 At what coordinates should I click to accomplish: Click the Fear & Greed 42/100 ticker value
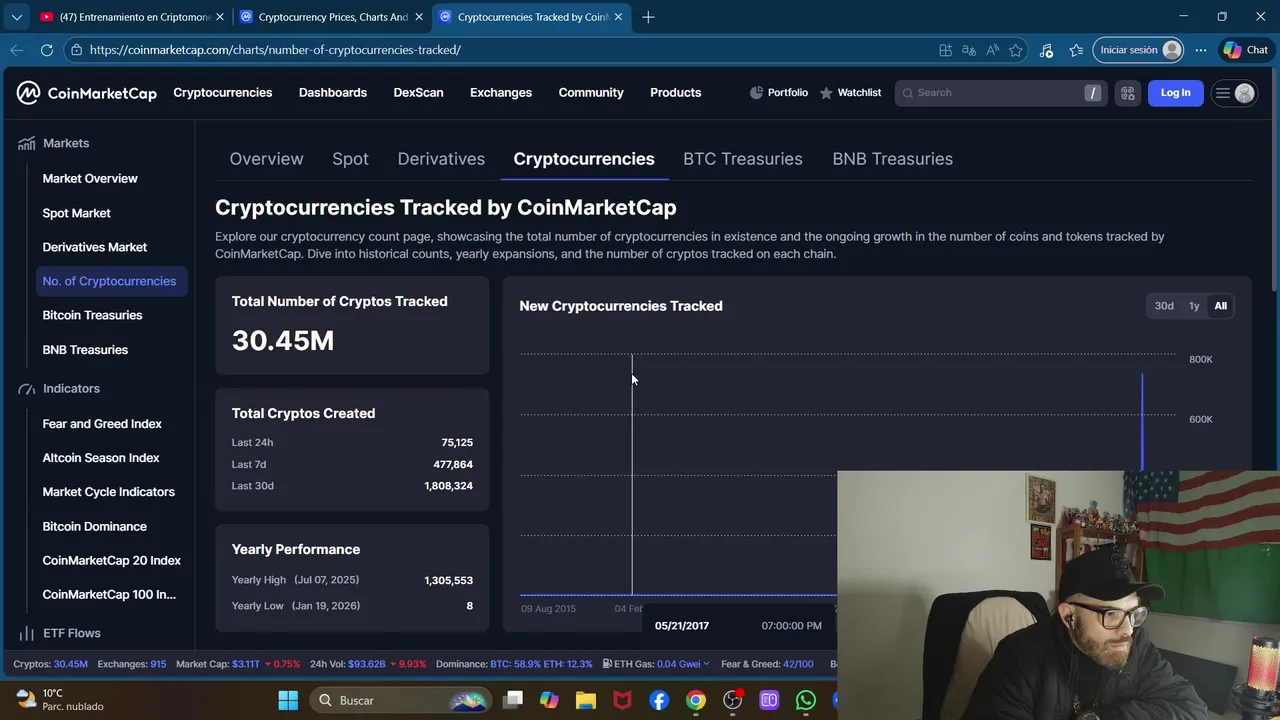(x=796, y=664)
